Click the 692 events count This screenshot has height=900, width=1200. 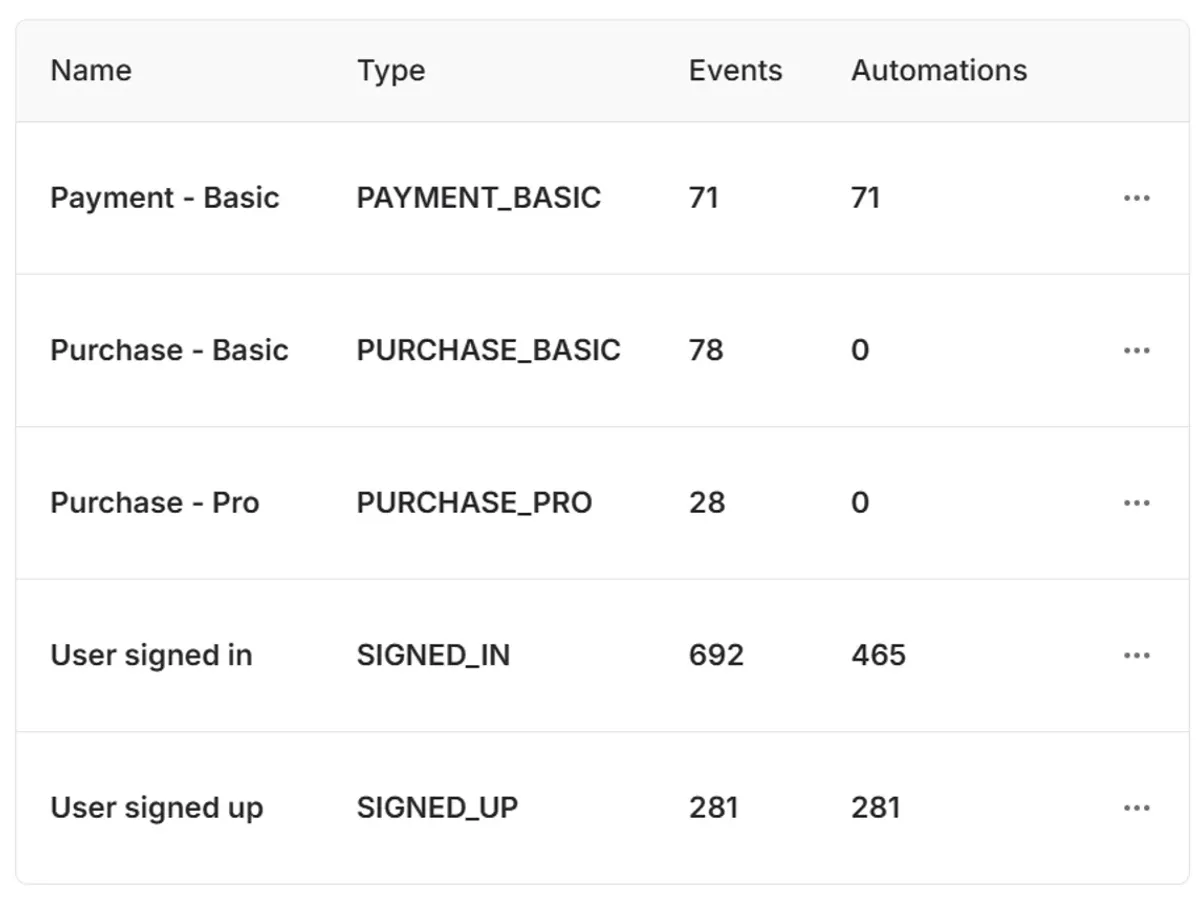716,656
